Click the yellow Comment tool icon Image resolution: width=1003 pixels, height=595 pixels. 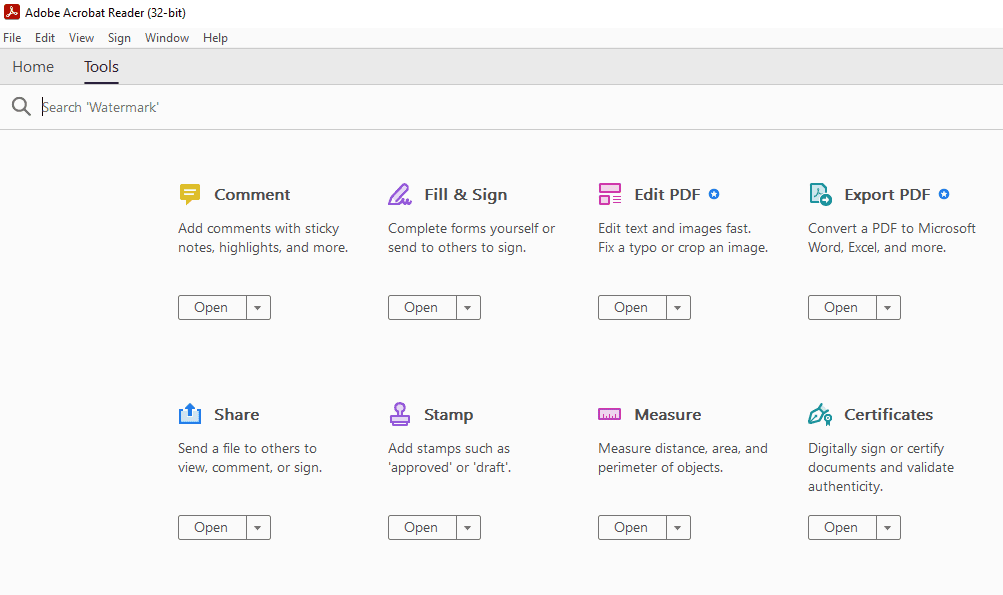(190, 194)
